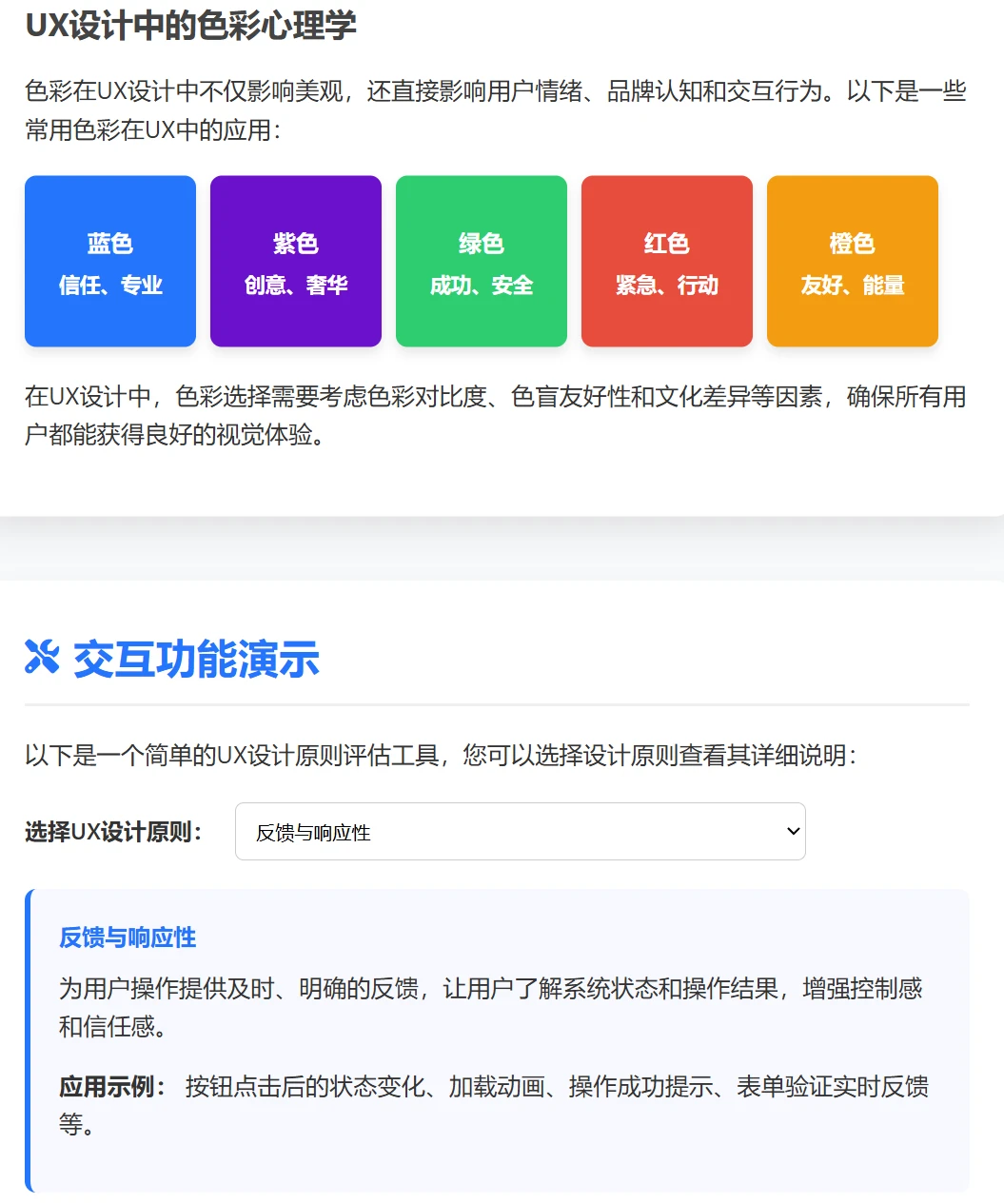The width and height of the screenshot is (1004, 1204).
Task: Click the 紫色 text on the purple card
Action: click(295, 242)
